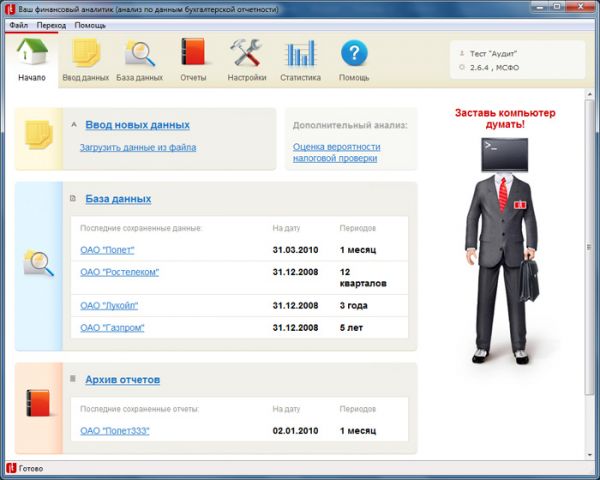Open the Помощь menu bar item
Image resolution: width=600 pixels, height=480 pixels.
point(90,25)
